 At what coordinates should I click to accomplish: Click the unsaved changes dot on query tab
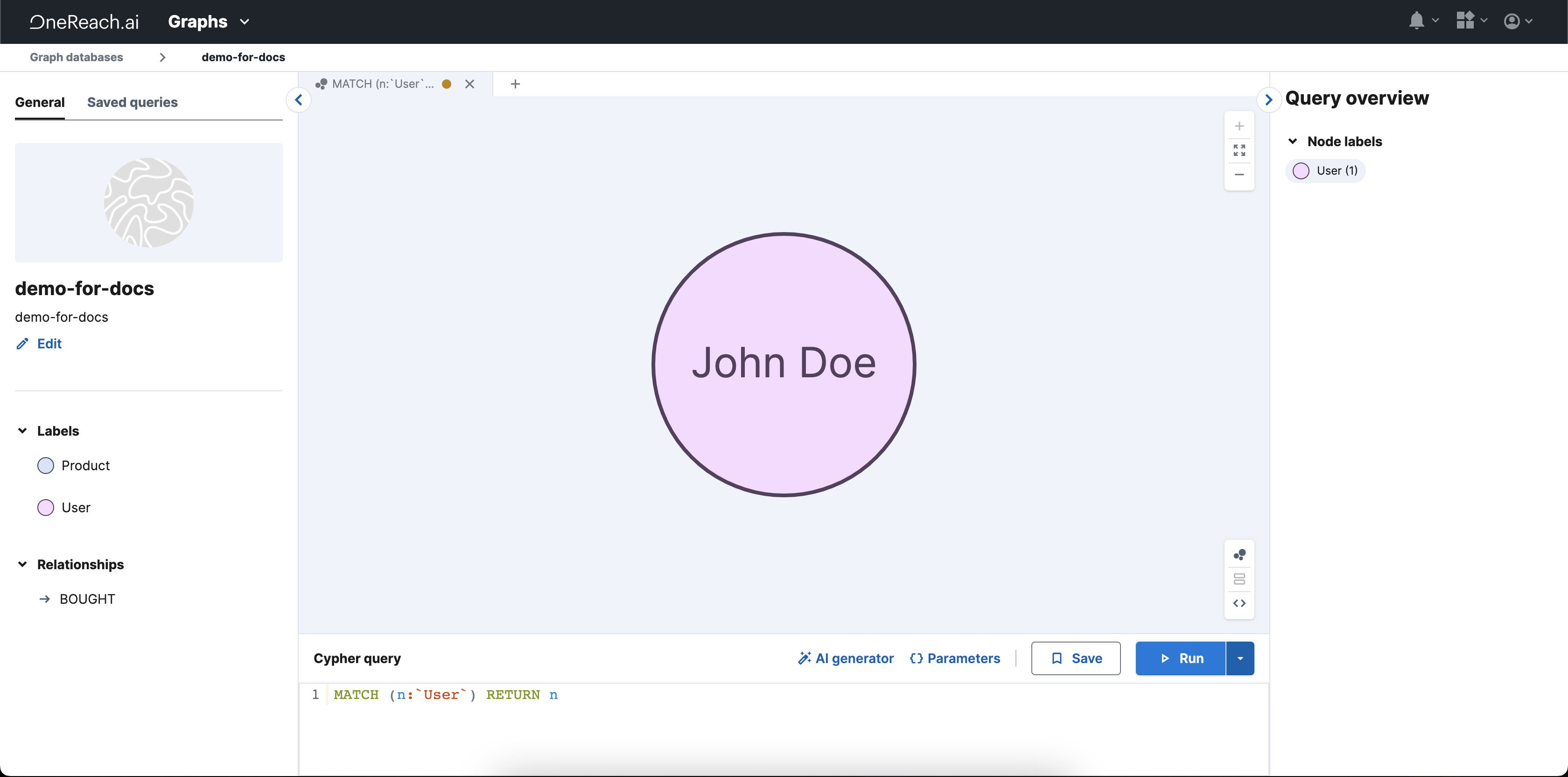click(446, 84)
